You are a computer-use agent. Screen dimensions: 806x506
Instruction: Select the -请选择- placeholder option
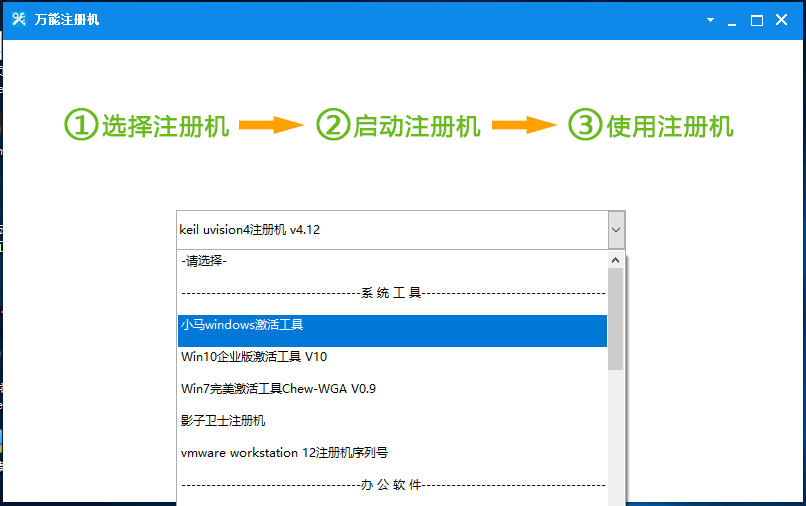pyautogui.click(x=204, y=261)
